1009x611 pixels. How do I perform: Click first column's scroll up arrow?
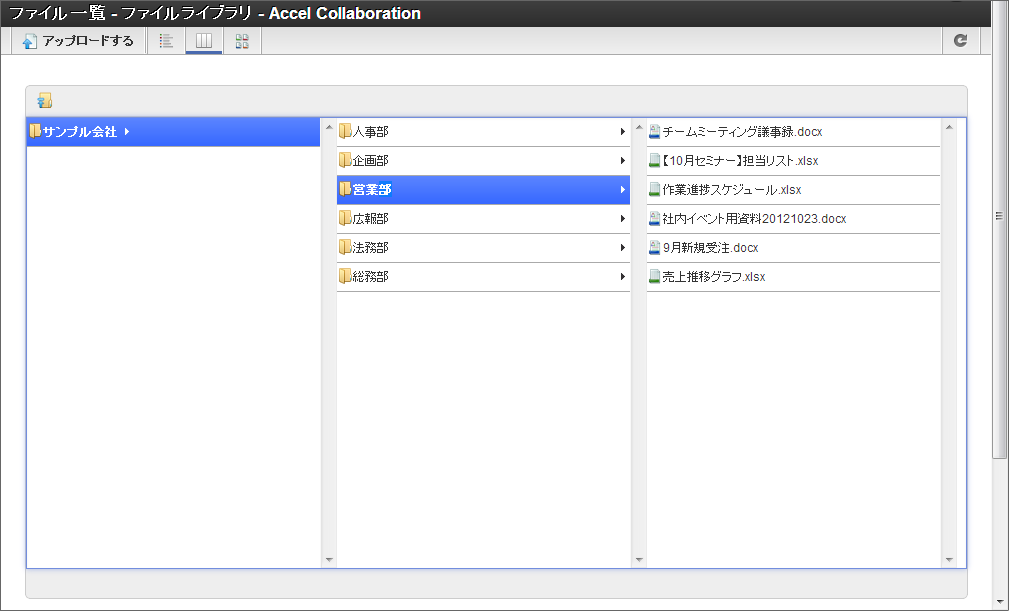point(329,127)
